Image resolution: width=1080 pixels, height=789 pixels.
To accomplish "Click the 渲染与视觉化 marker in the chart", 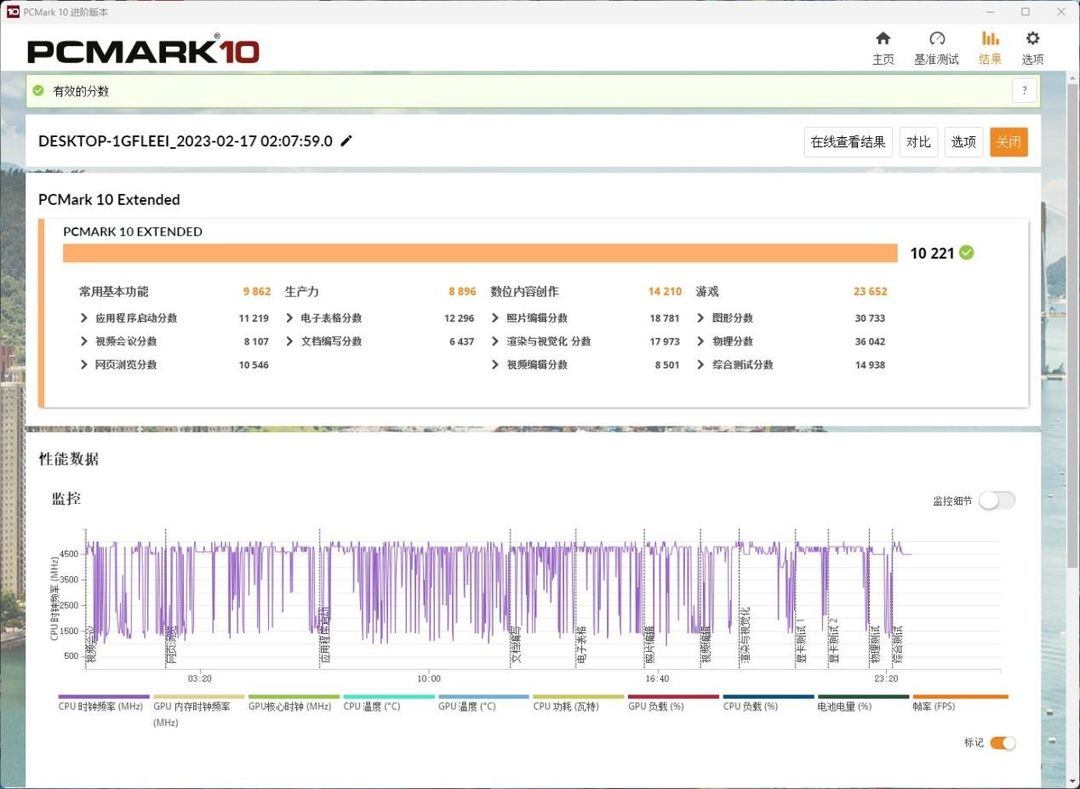I will [x=745, y=635].
